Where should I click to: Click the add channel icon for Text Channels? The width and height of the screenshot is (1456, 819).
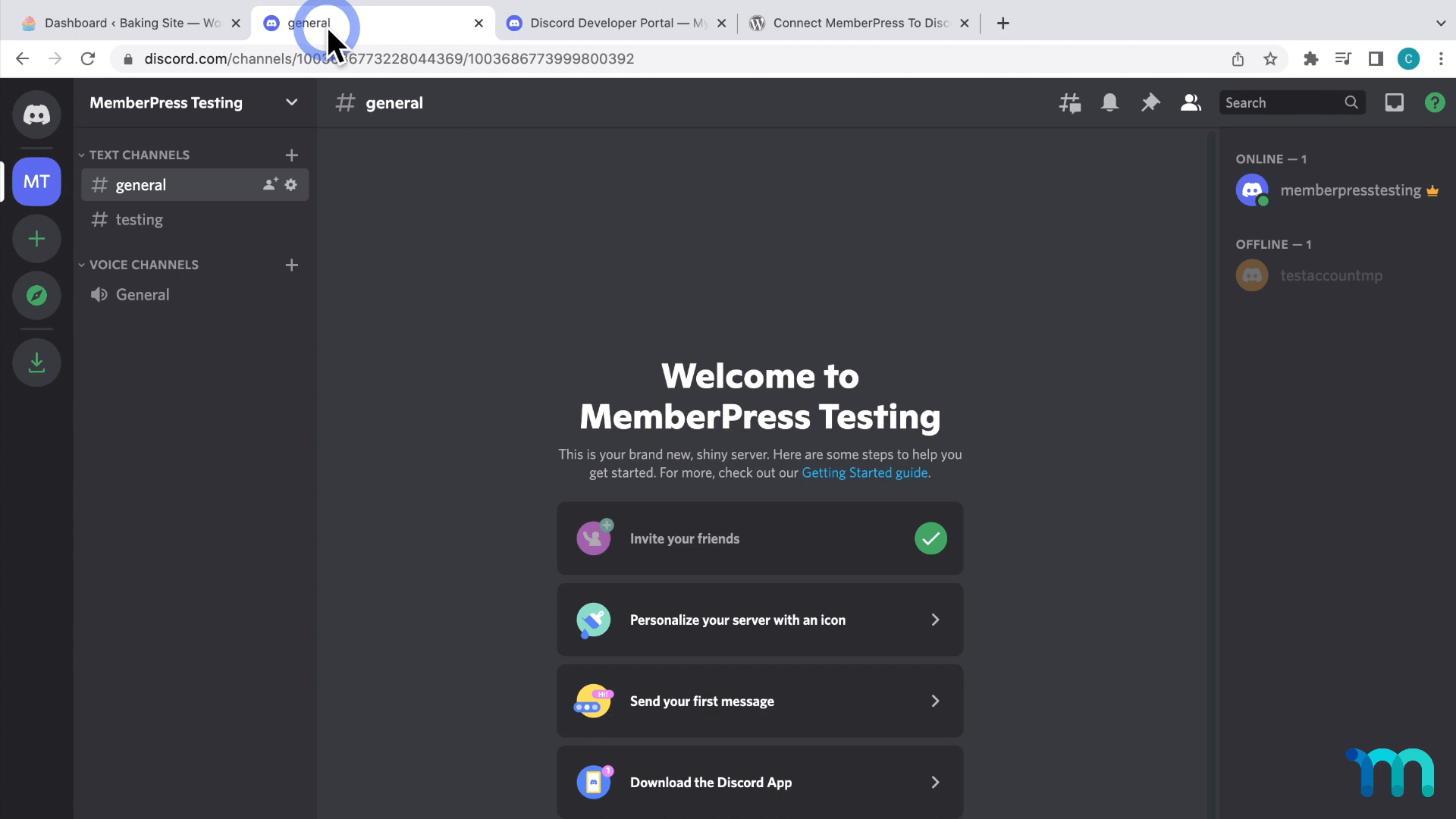click(x=292, y=155)
